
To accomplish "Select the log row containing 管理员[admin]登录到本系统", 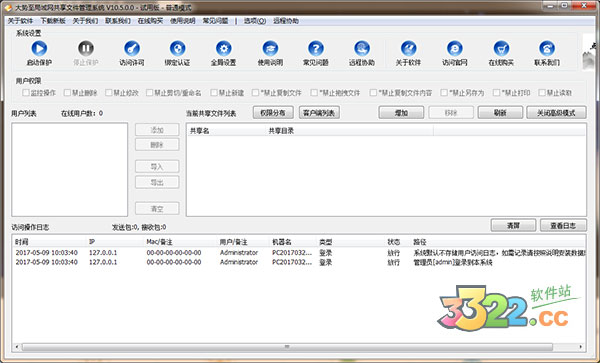I will (x=299, y=262).
